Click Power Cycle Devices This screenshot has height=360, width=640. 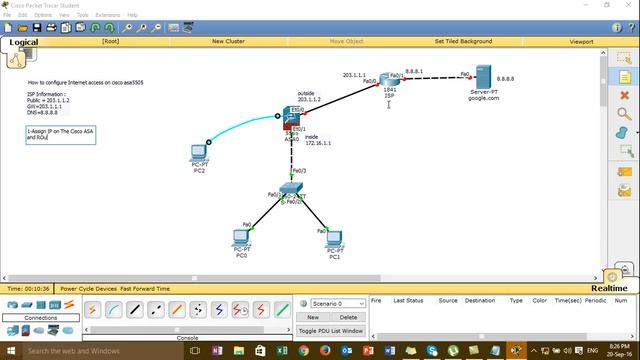click(x=89, y=289)
